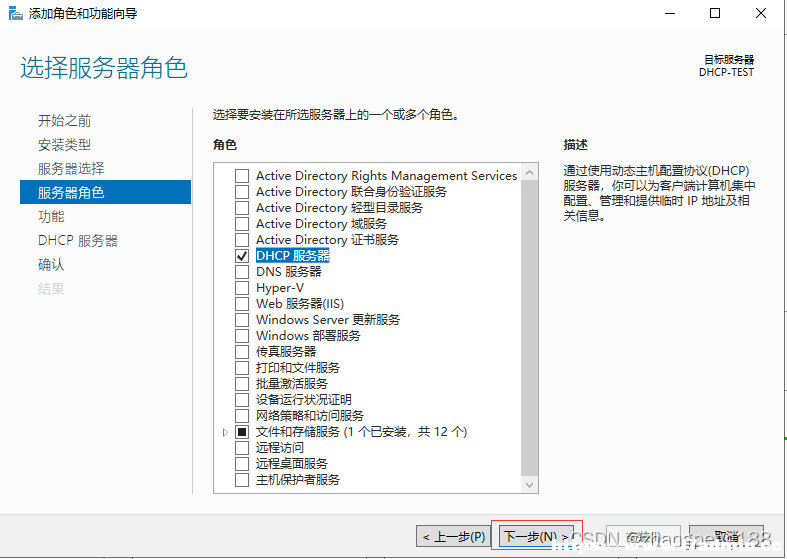
Task: Click the wizard icon in the title bar
Action: click(16, 13)
